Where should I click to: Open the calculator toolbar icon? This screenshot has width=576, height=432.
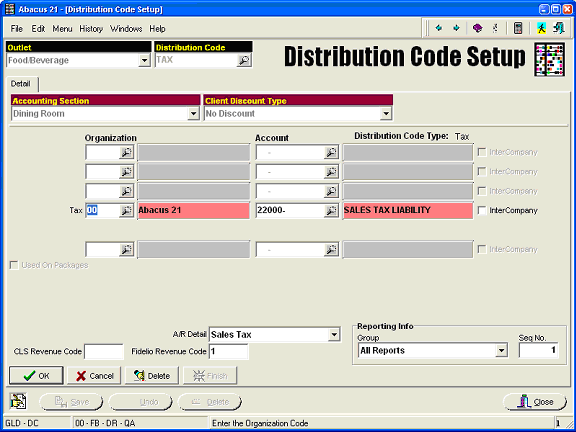[518, 28]
